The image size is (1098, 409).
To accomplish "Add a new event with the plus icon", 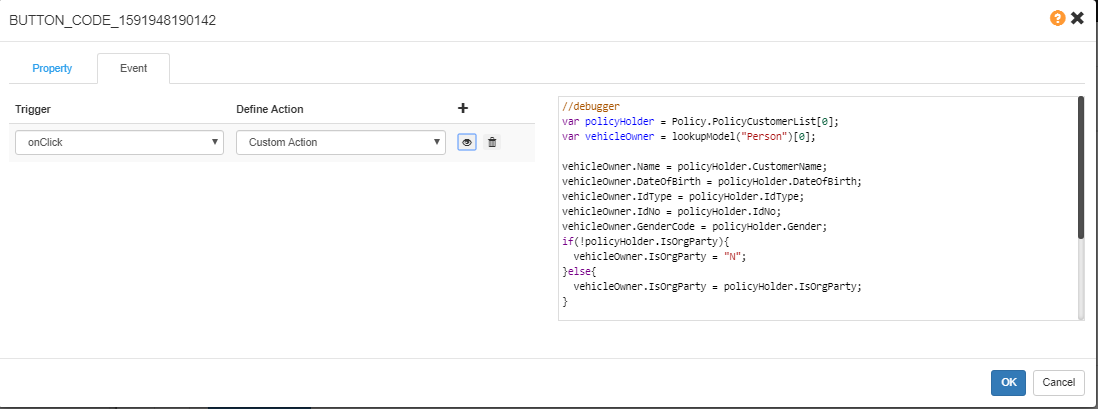I will click(463, 108).
